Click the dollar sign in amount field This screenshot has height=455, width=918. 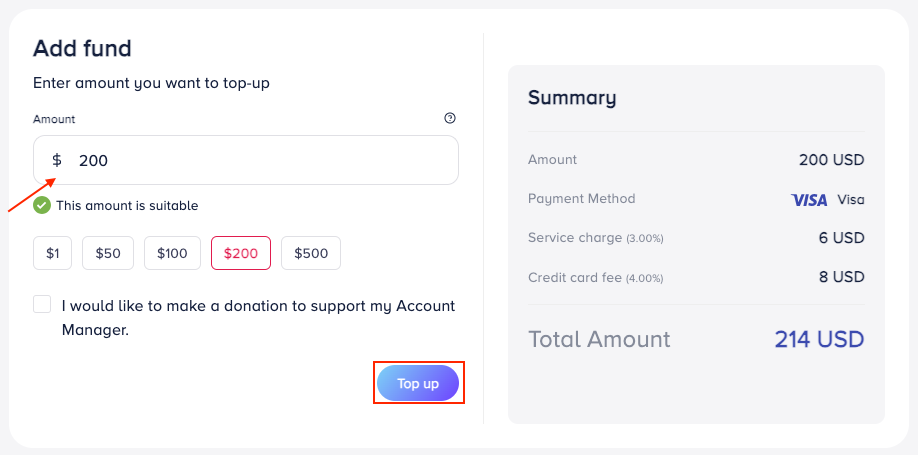click(x=57, y=160)
